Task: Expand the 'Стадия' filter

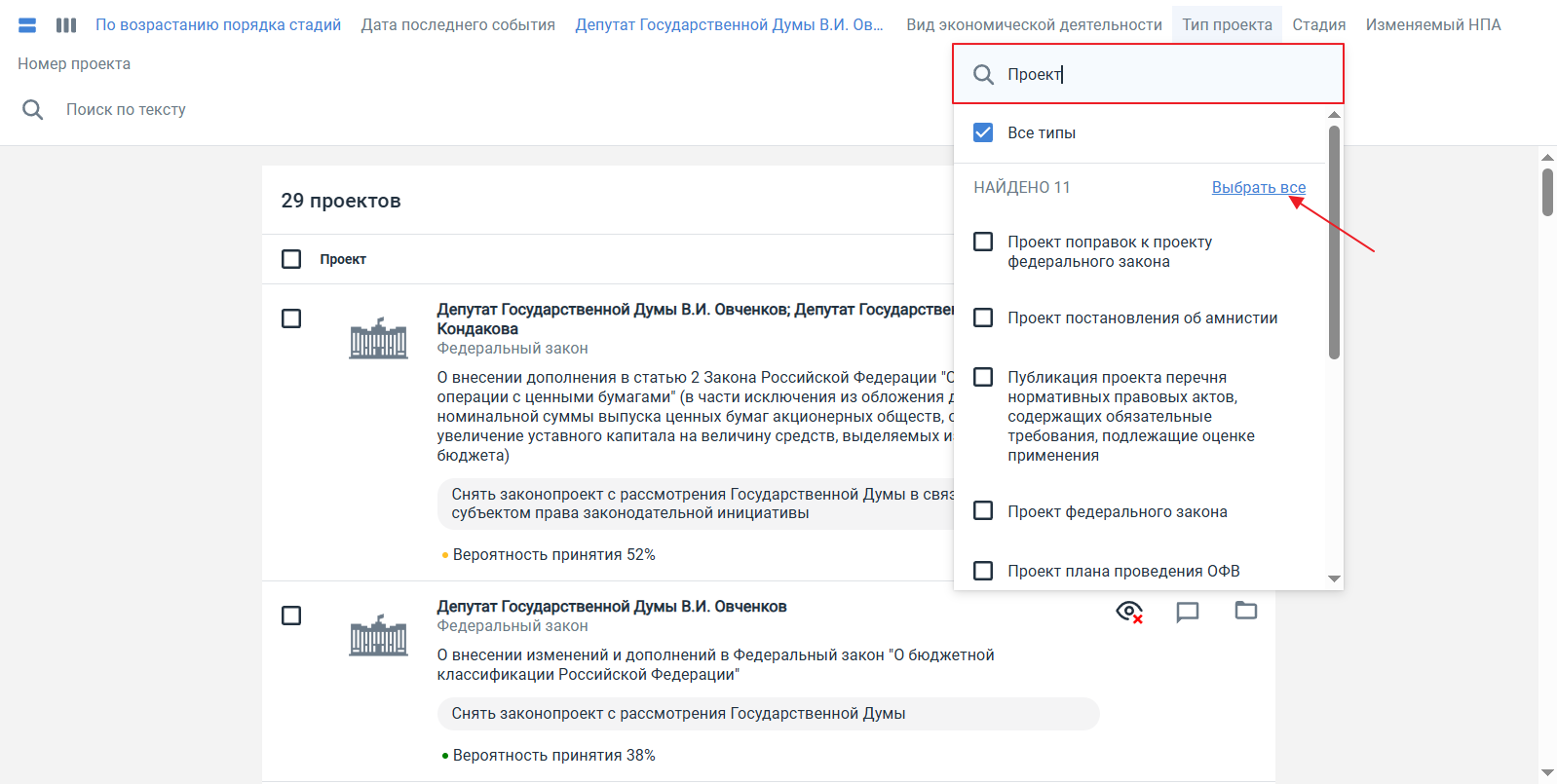Action: click(x=1318, y=25)
